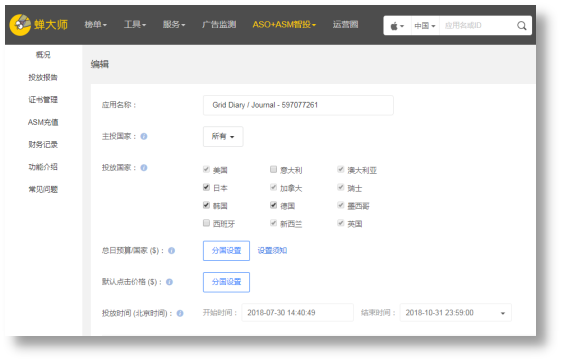This screenshot has height=363, width=563.
Task: Toggle the 美国 checkbox
Action: [206, 169]
